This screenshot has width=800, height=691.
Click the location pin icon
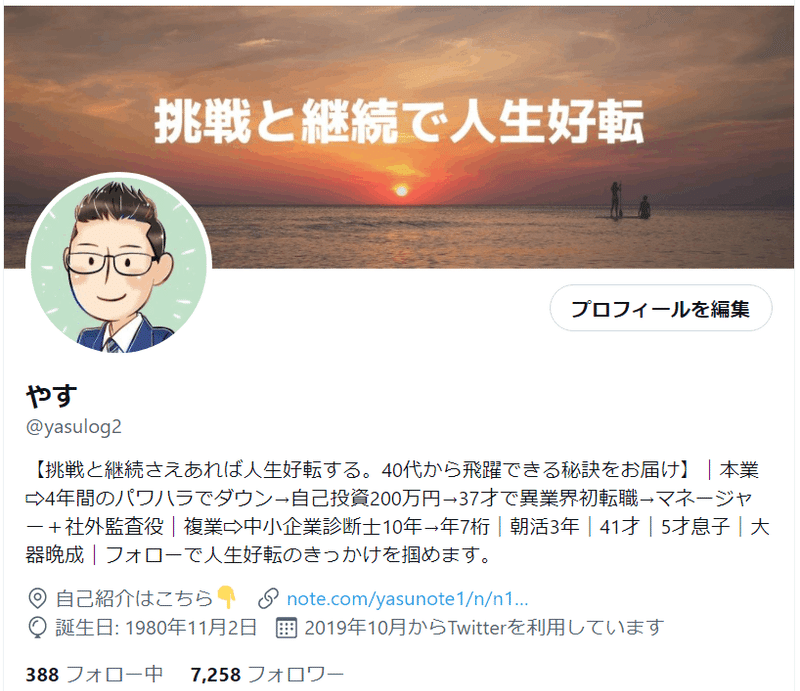(x=37, y=599)
